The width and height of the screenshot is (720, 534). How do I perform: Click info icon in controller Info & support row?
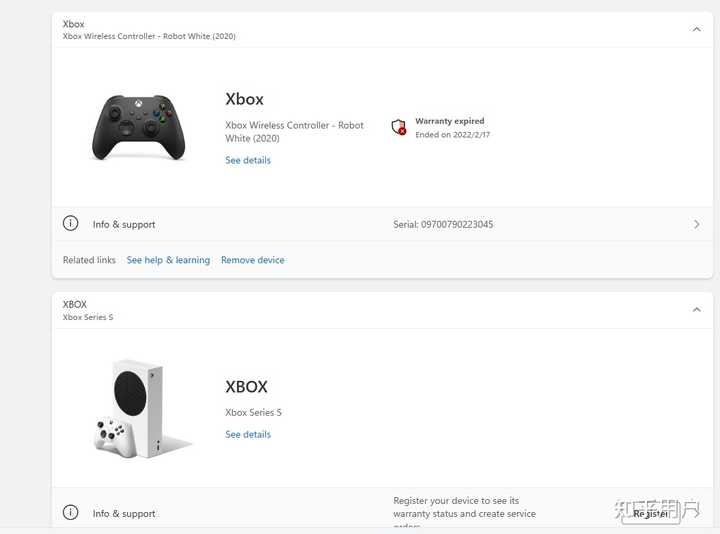coord(71,224)
